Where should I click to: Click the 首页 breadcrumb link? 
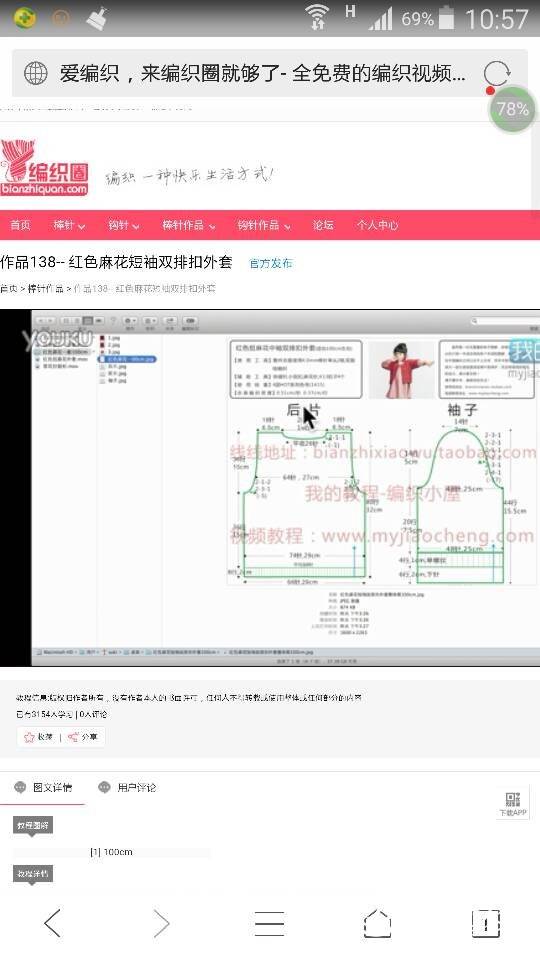coord(9,288)
